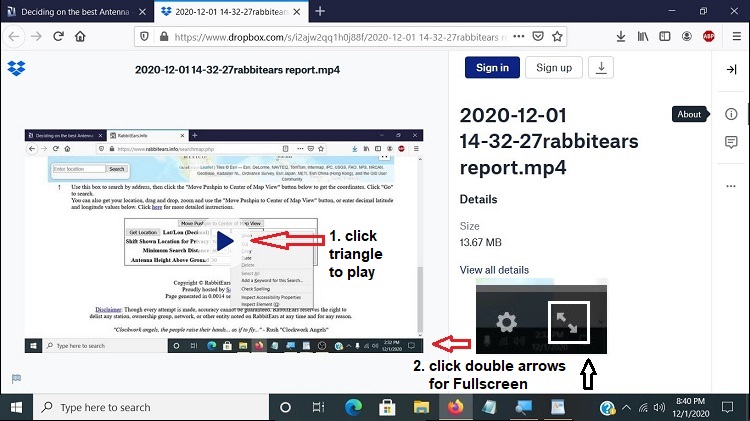The width and height of the screenshot is (750, 421).
Task: Open a new browser tab with plus button
Action: [320, 11]
